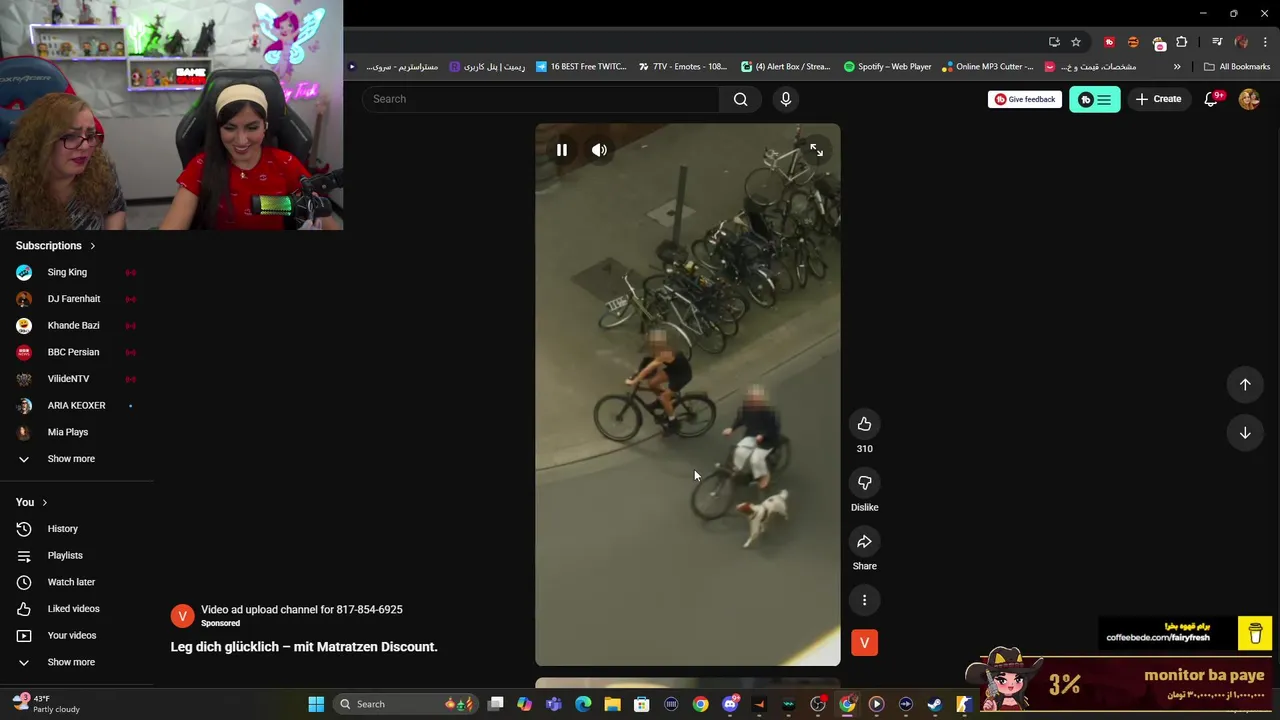Open the browser Extensions puzzle icon
Screen dimensions: 1280x720
(1182, 42)
